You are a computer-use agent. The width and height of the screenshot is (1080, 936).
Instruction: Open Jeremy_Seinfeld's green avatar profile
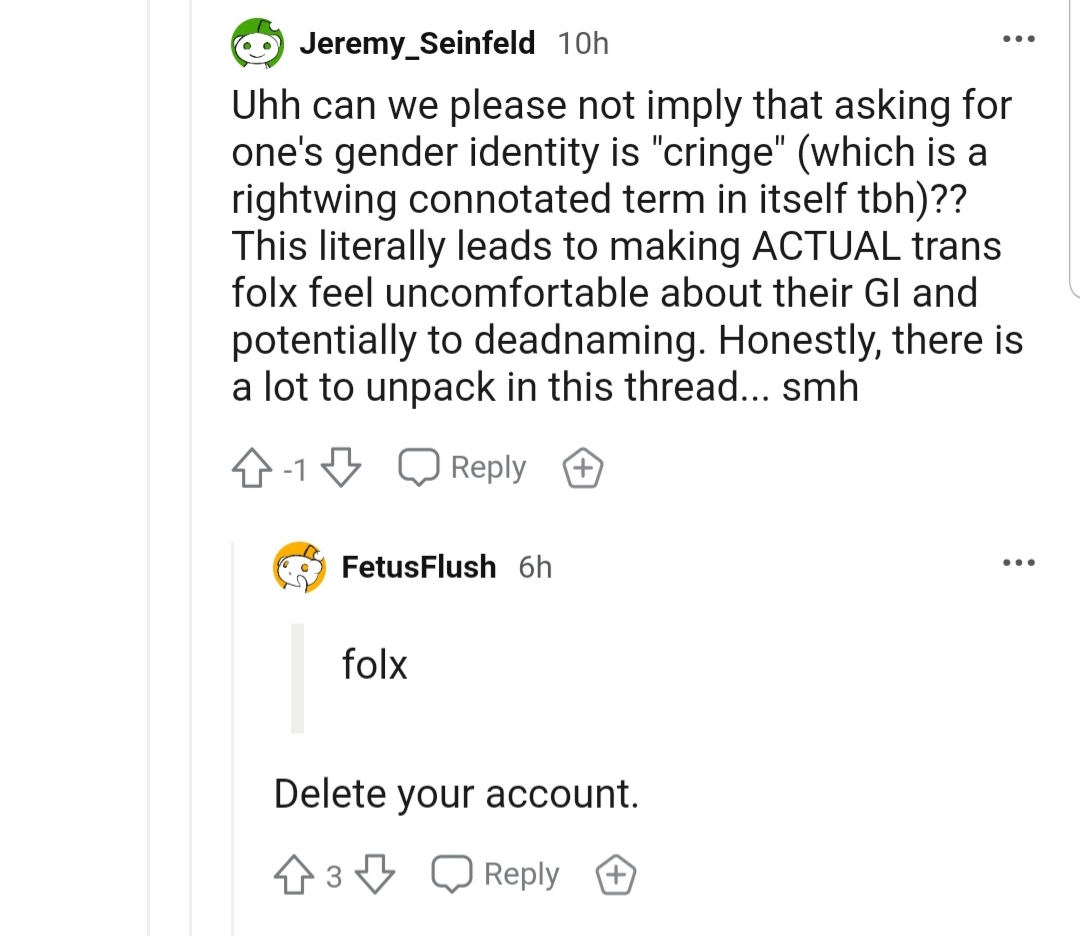pos(258,43)
